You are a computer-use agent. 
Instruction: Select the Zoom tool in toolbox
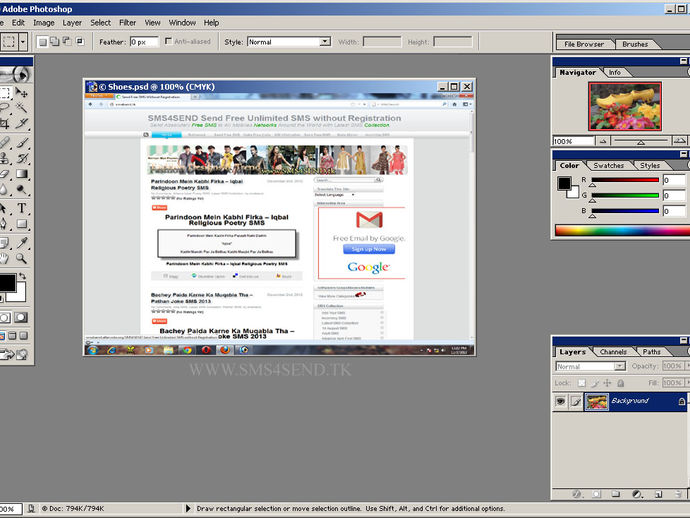tap(21, 258)
